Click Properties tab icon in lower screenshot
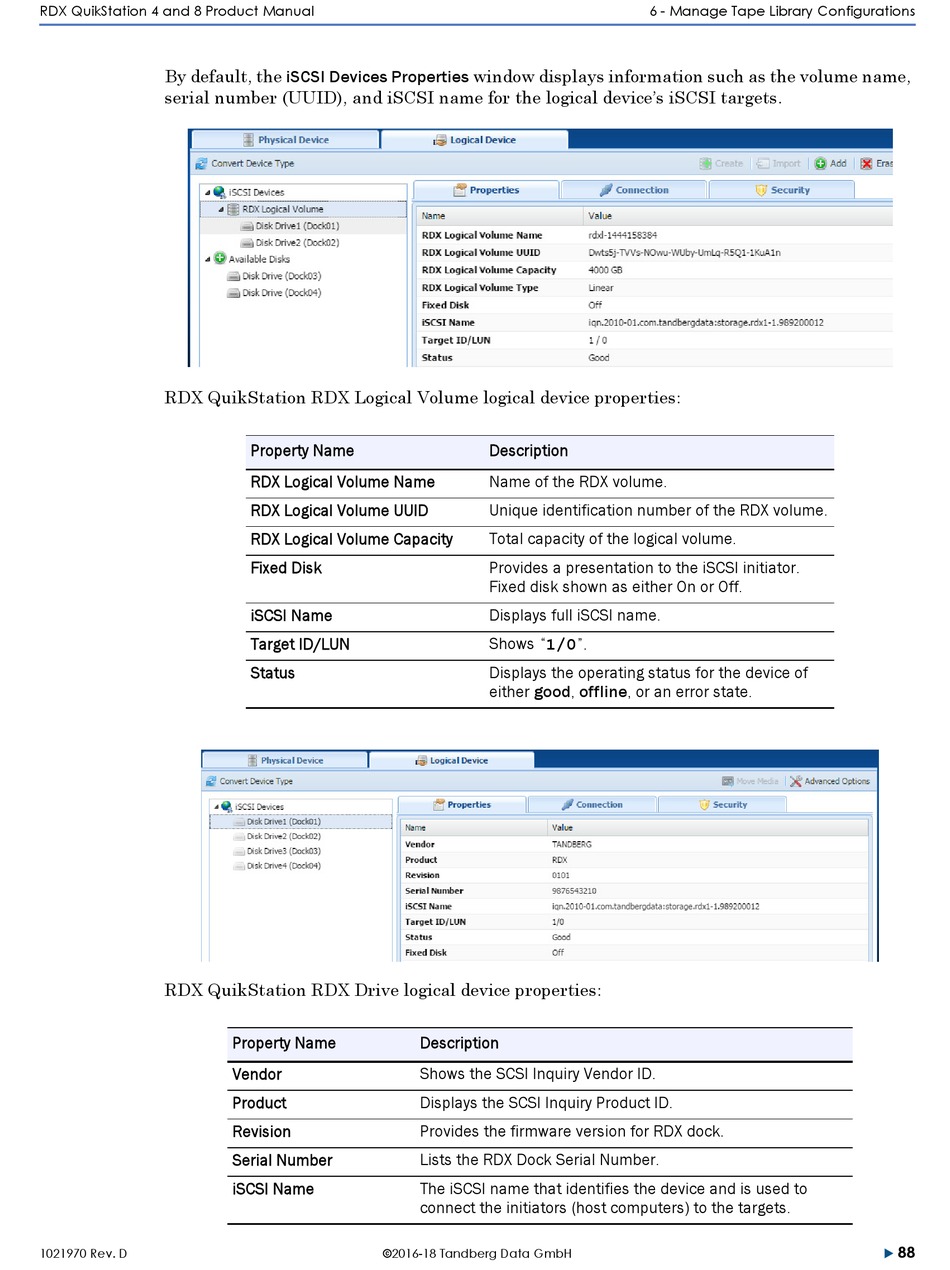The height and width of the screenshot is (1270, 950). (x=439, y=804)
